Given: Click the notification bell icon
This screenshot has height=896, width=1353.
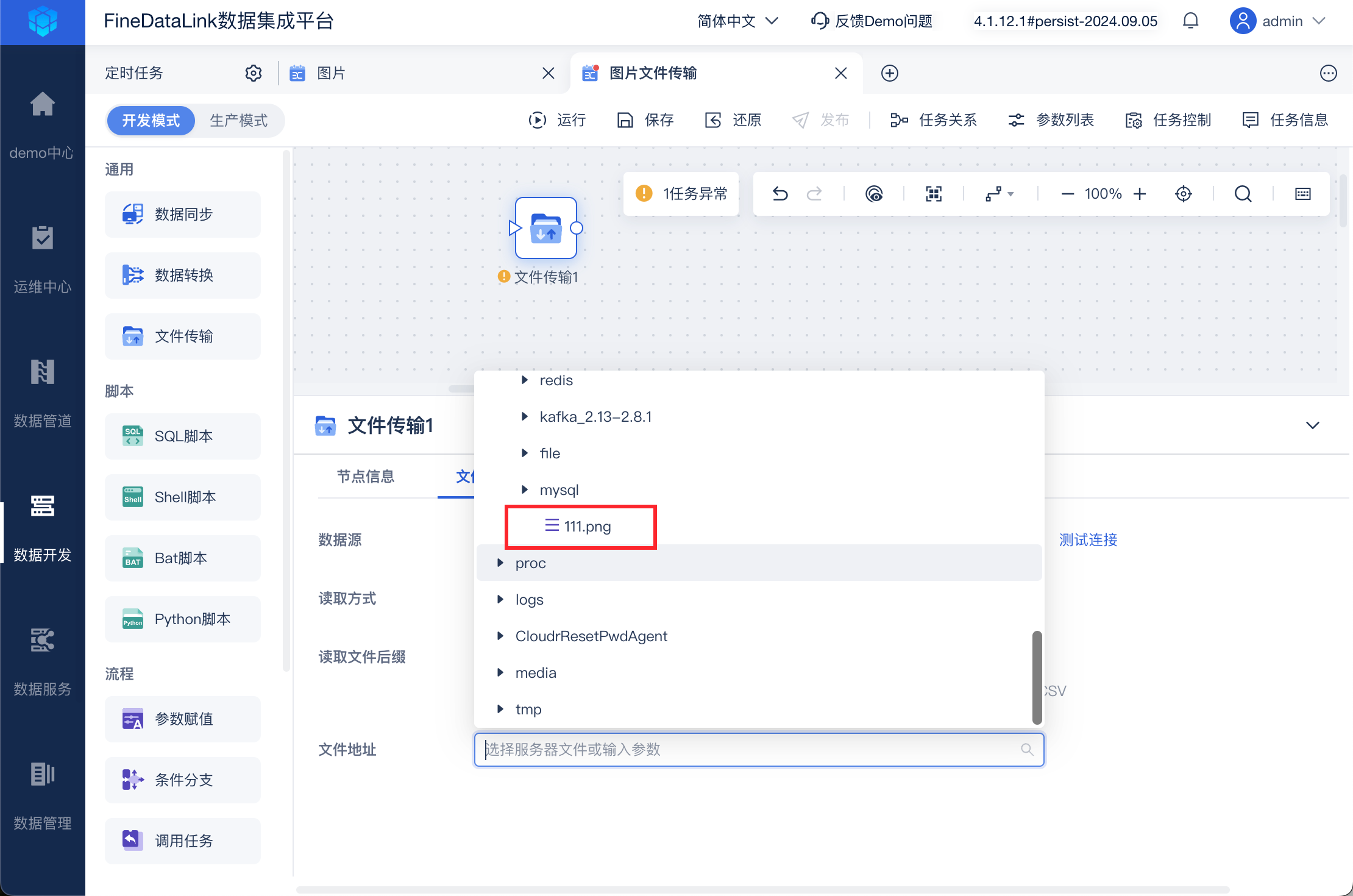Looking at the screenshot, I should click(1190, 21).
